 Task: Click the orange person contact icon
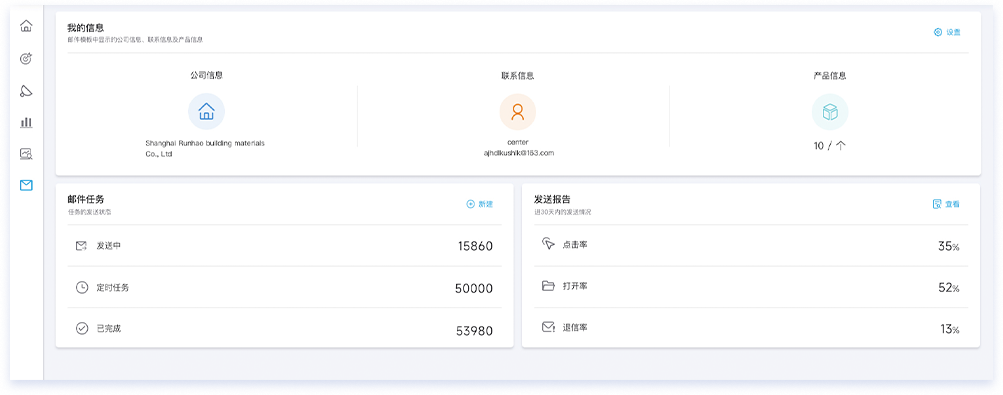coord(517,112)
